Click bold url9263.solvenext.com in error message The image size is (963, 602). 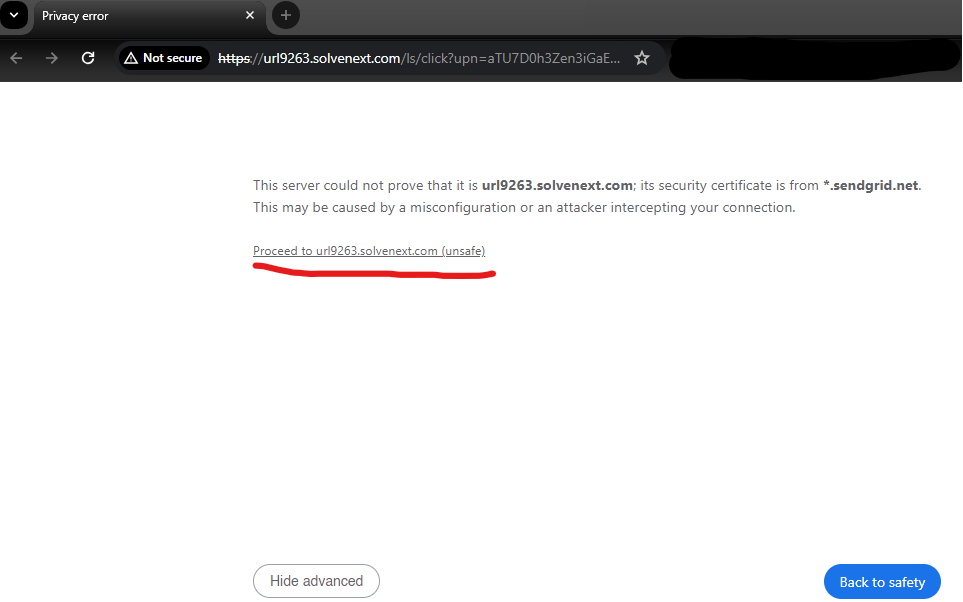pyautogui.click(x=557, y=186)
